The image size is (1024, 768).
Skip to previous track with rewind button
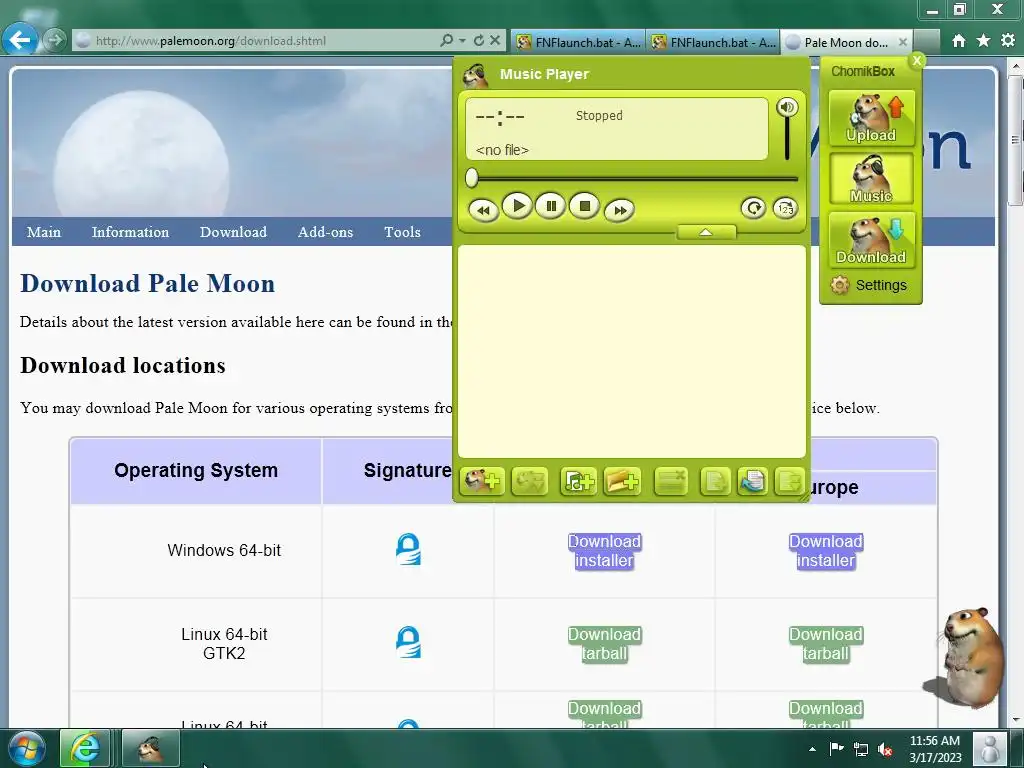484,210
